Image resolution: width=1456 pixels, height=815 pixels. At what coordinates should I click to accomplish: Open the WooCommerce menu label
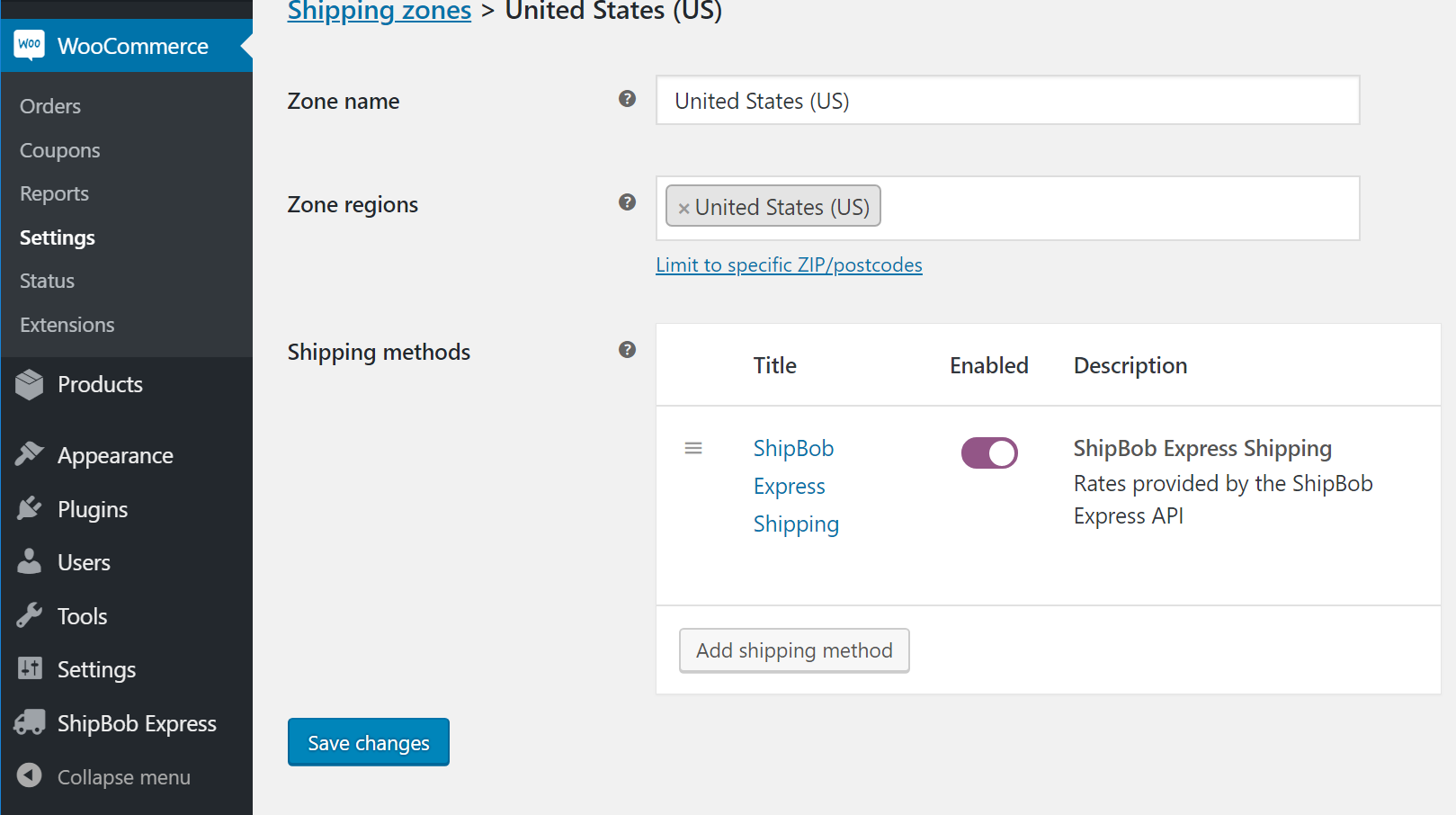tap(133, 46)
